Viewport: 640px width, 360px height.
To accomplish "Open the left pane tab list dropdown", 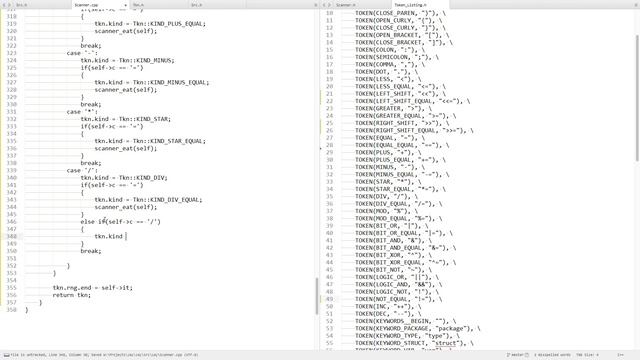I will (316, 5).
